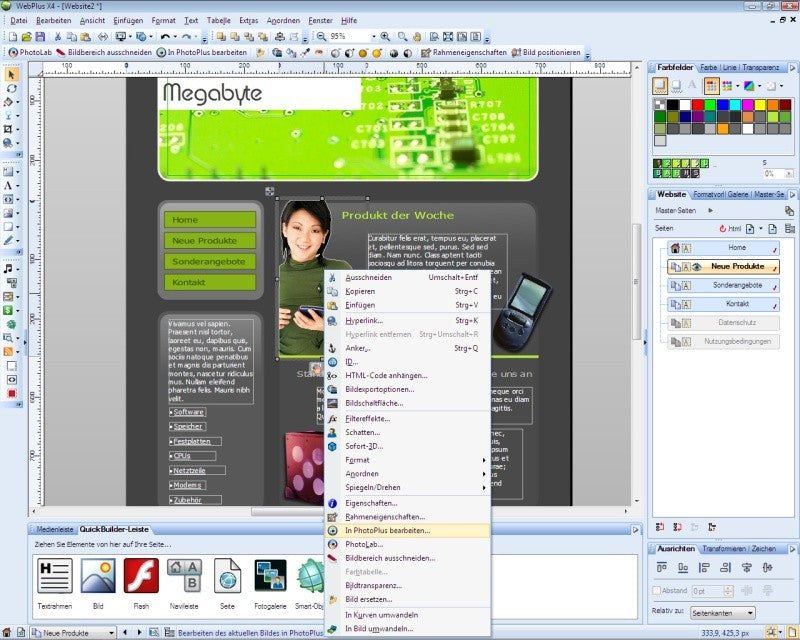This screenshot has width=800, height=640.
Task: Switch to the Medienleiste tab
Action: tap(55, 529)
